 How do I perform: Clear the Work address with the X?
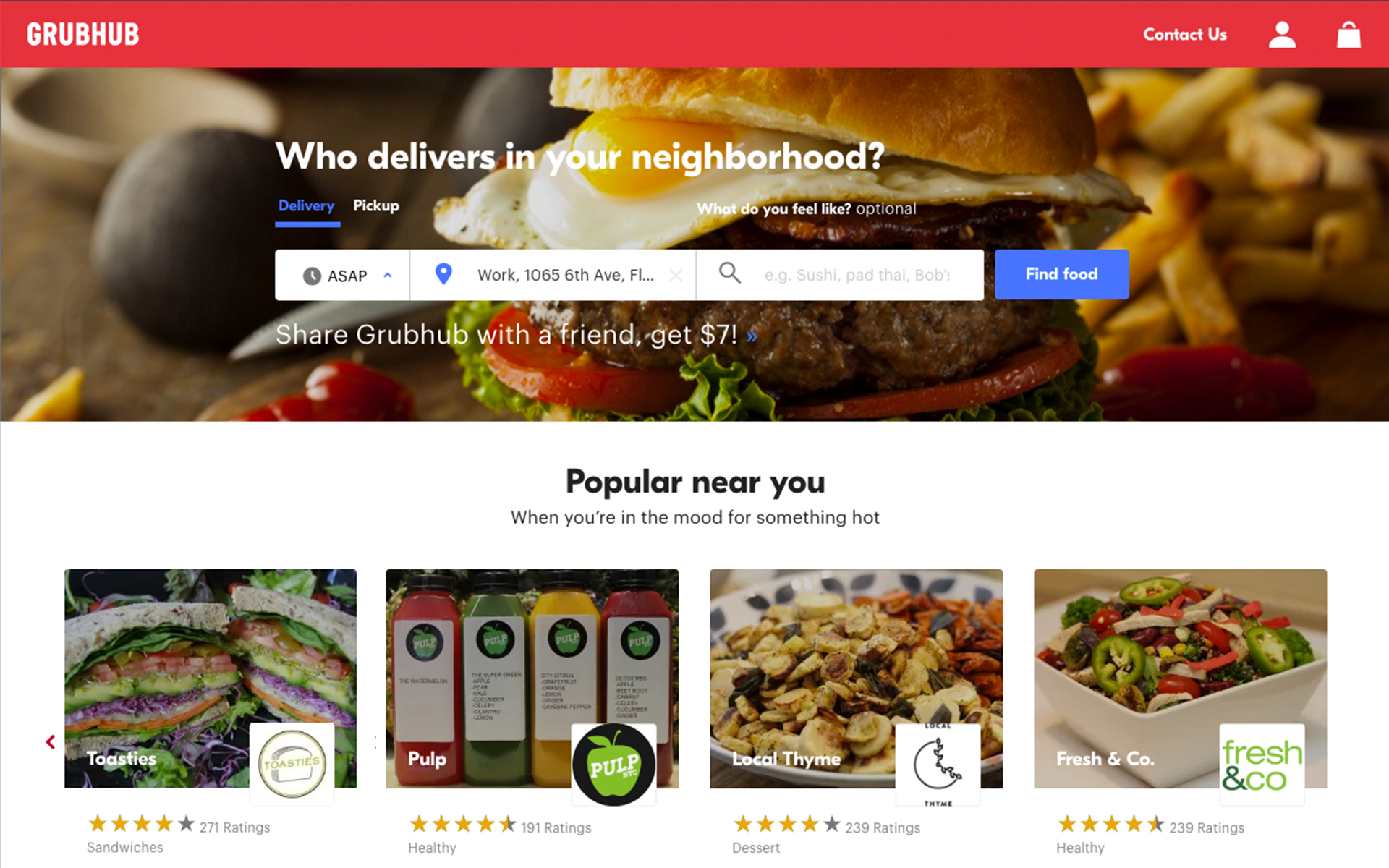tap(676, 276)
